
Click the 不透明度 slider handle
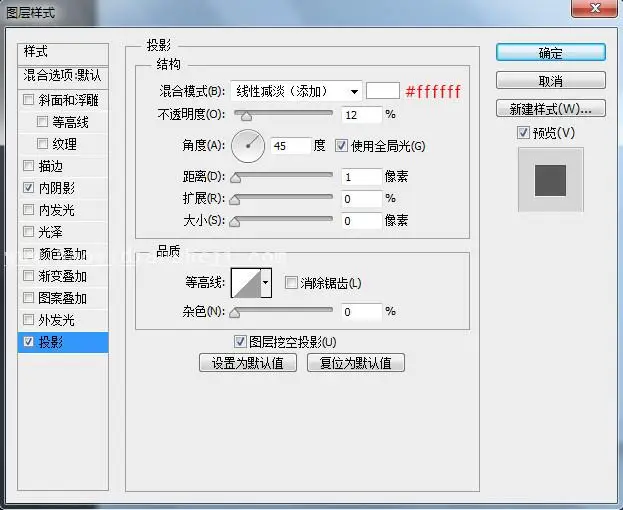click(246, 116)
